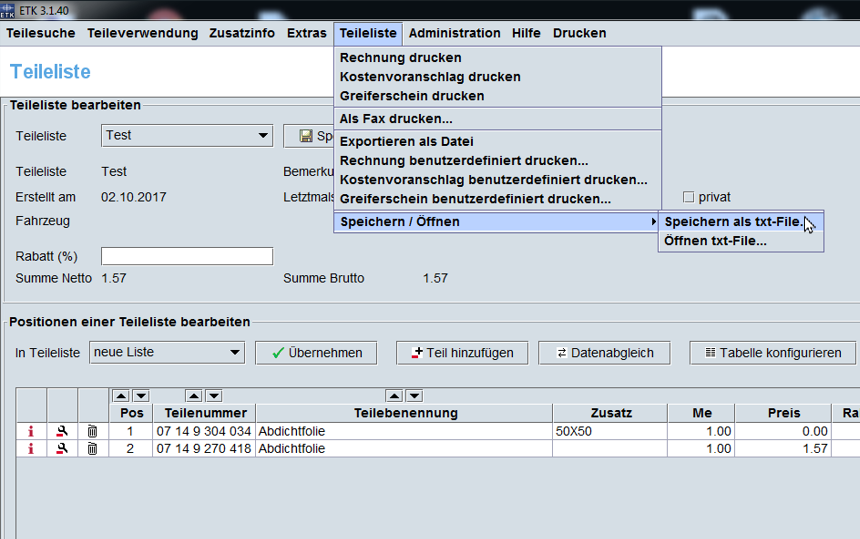Select Greiferschein benutzerdefiniert drucken...
This screenshot has height=539, width=860.
coord(497,199)
